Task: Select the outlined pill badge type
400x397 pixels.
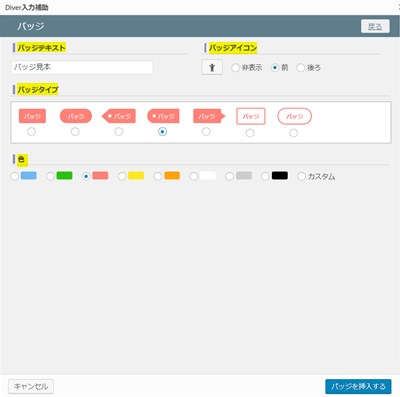Action: pyautogui.click(x=294, y=133)
